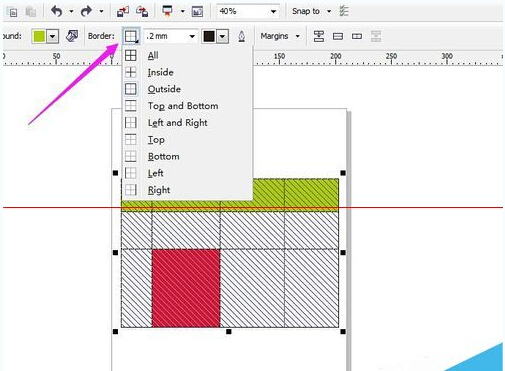Click the red table cell
Screen dimensions: 505x371
point(186,288)
